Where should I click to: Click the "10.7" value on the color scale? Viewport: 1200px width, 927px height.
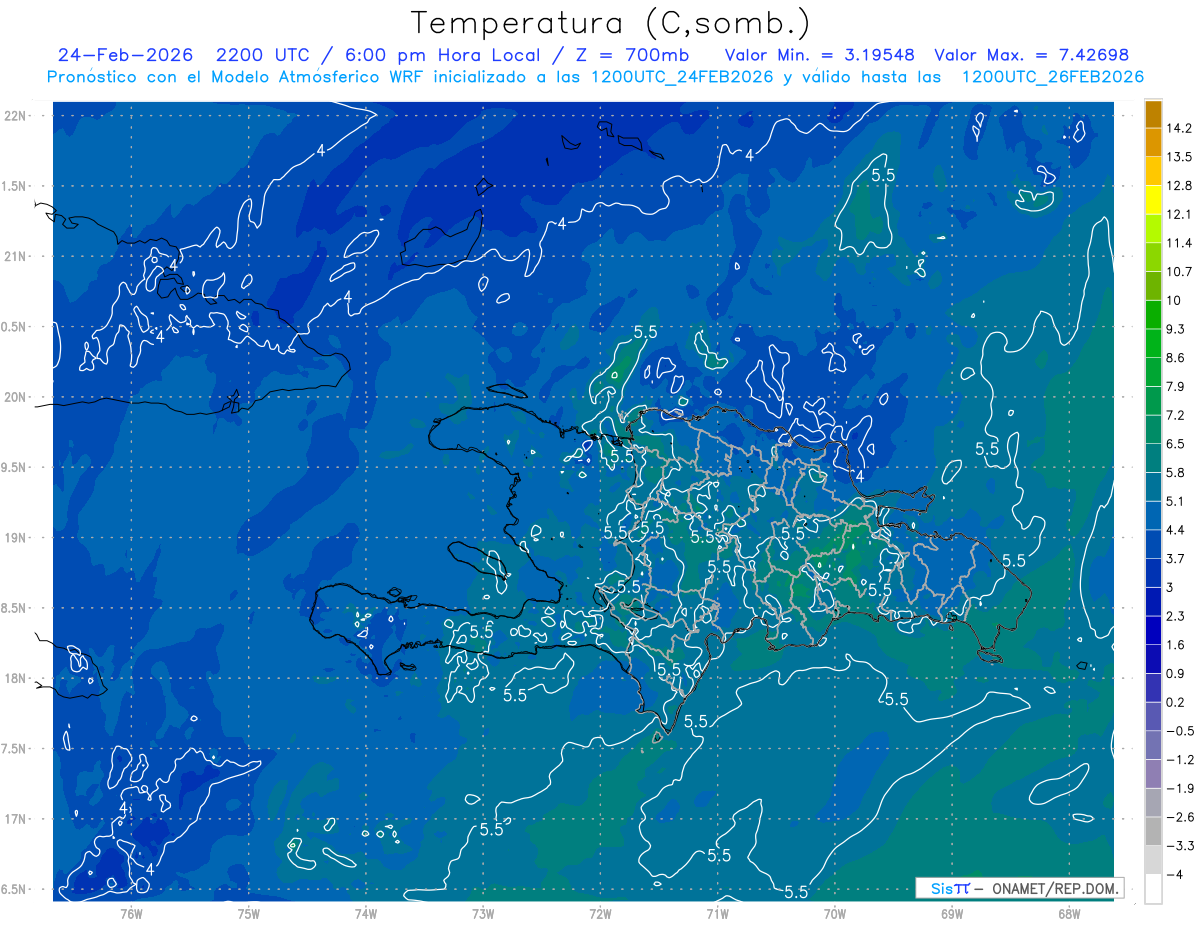1180,272
